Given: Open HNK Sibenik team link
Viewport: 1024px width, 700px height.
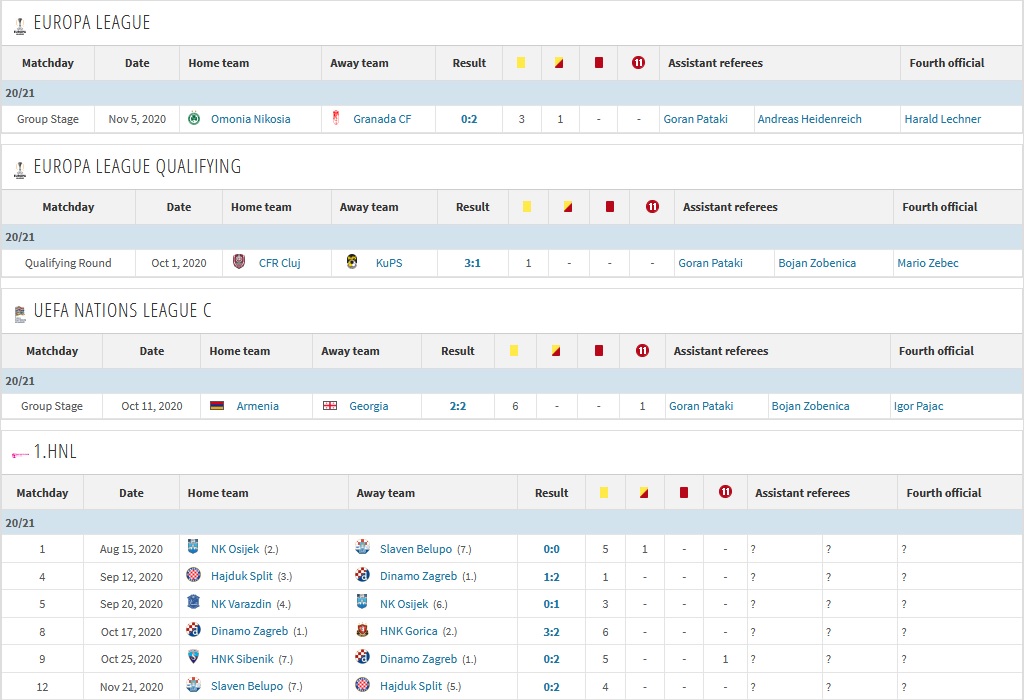Looking at the screenshot, I should pos(242,659).
